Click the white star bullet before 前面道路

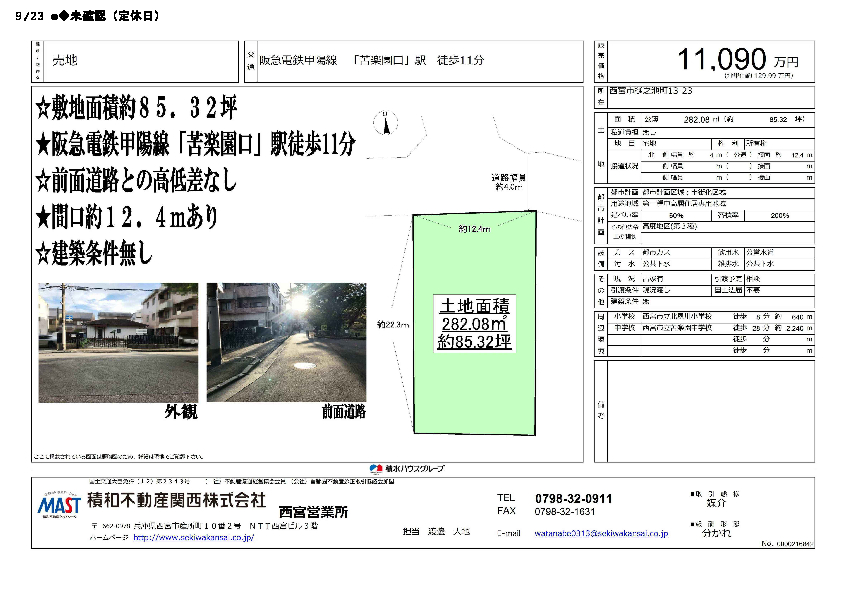43,181
